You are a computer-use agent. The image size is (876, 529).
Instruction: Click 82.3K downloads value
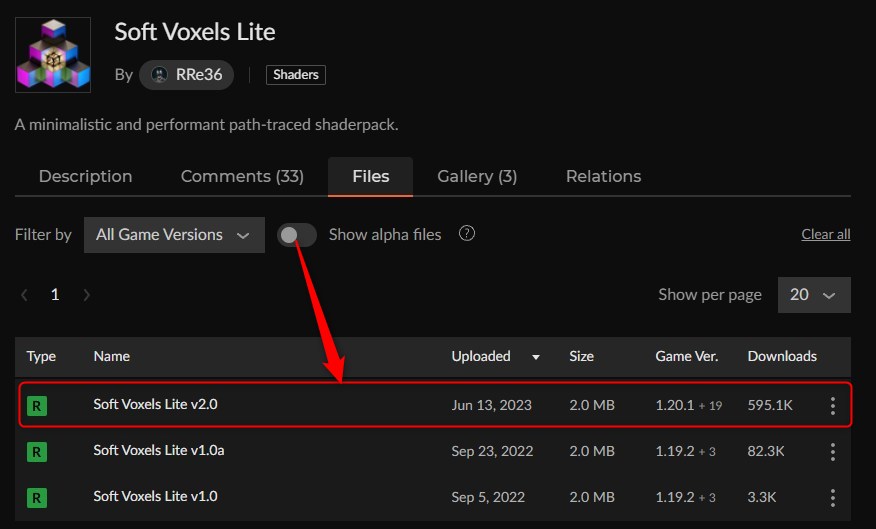(x=766, y=451)
